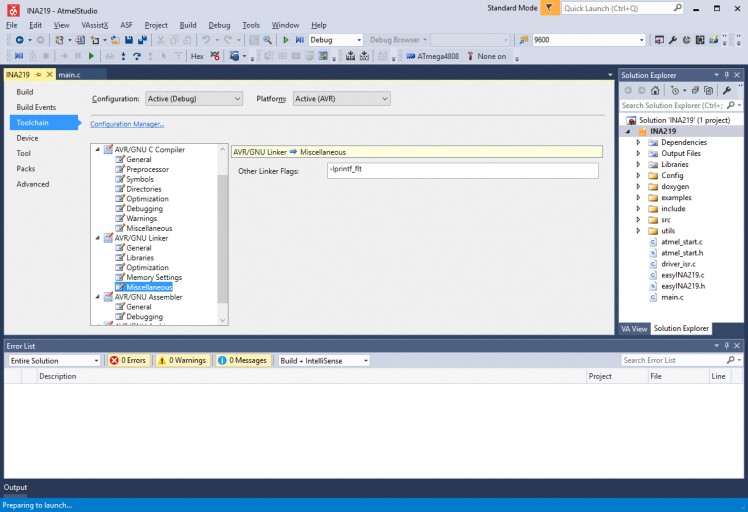Select the Device settings page
The image size is (748, 512).
27,138
